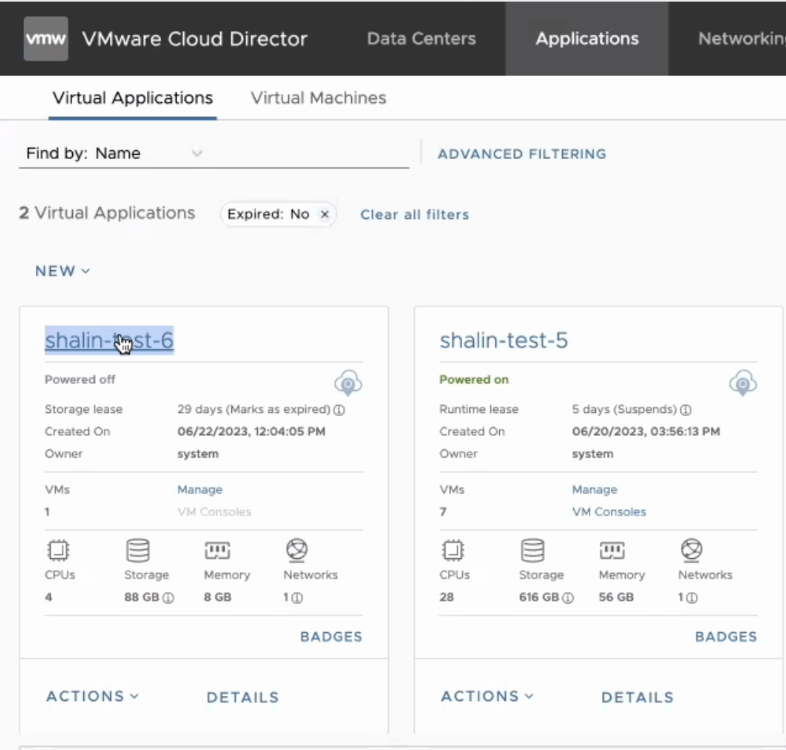Open the 'Find by: Name' dropdown
The image size is (786, 750).
coord(196,153)
